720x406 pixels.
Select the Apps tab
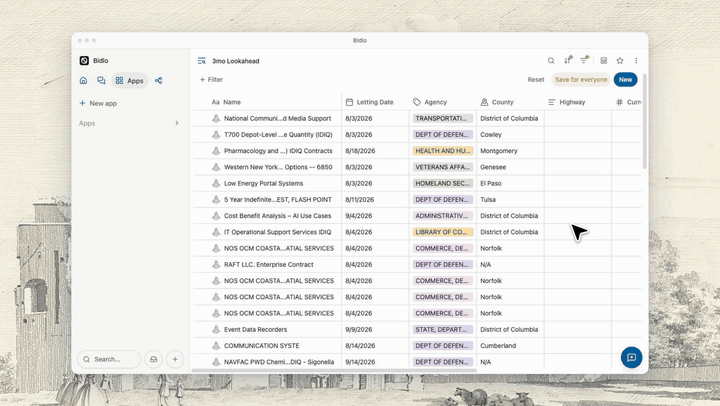[129, 80]
